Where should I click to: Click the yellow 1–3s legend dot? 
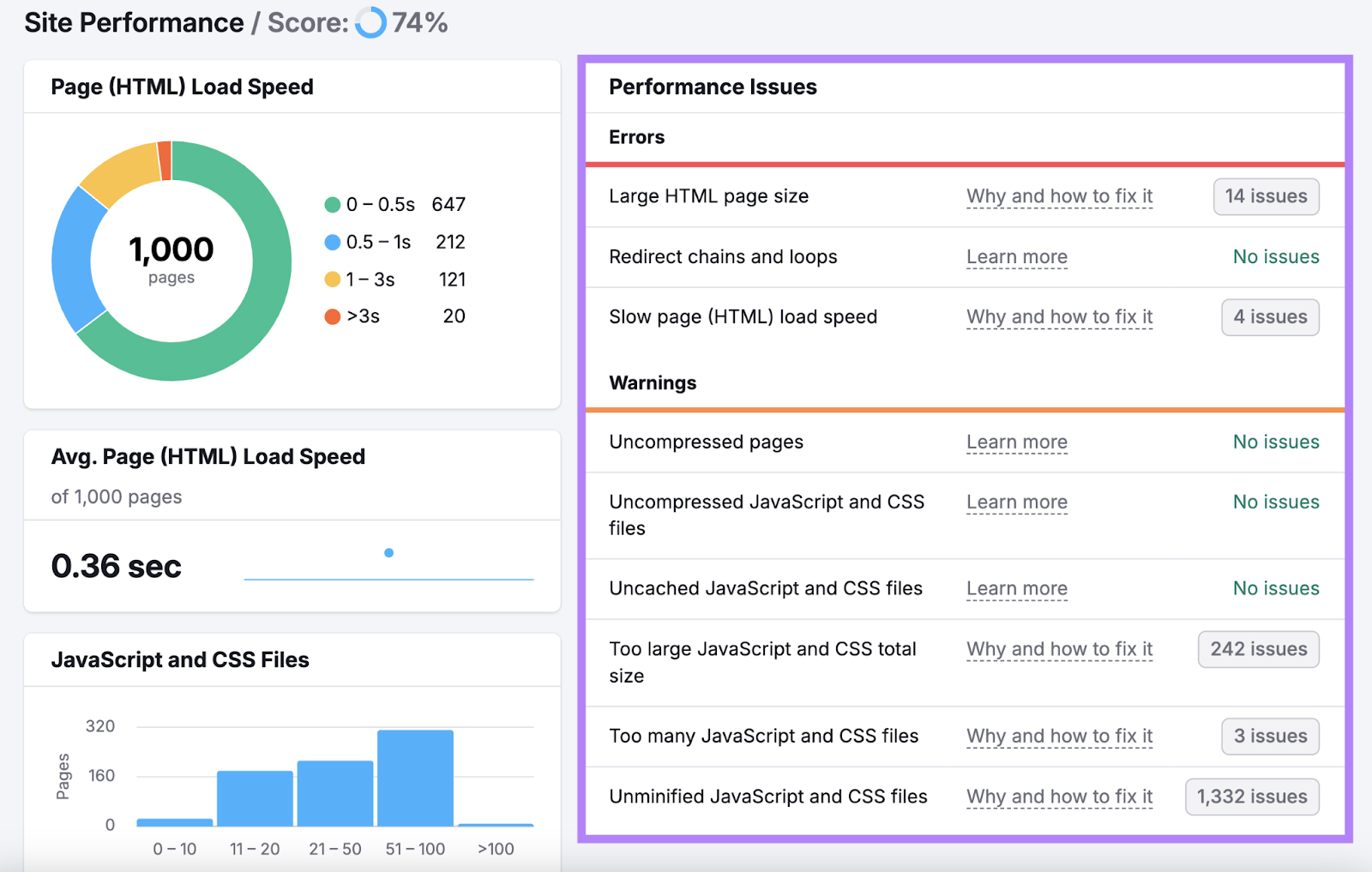[332, 279]
